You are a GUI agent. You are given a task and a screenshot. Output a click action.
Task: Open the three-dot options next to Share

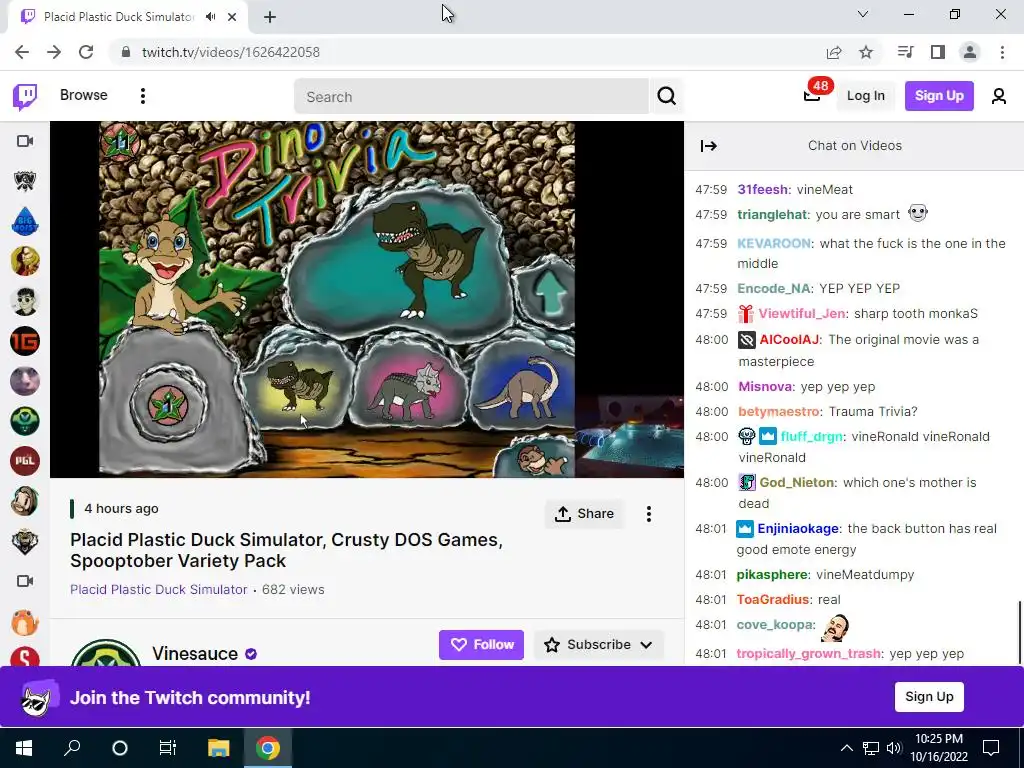[x=648, y=514]
